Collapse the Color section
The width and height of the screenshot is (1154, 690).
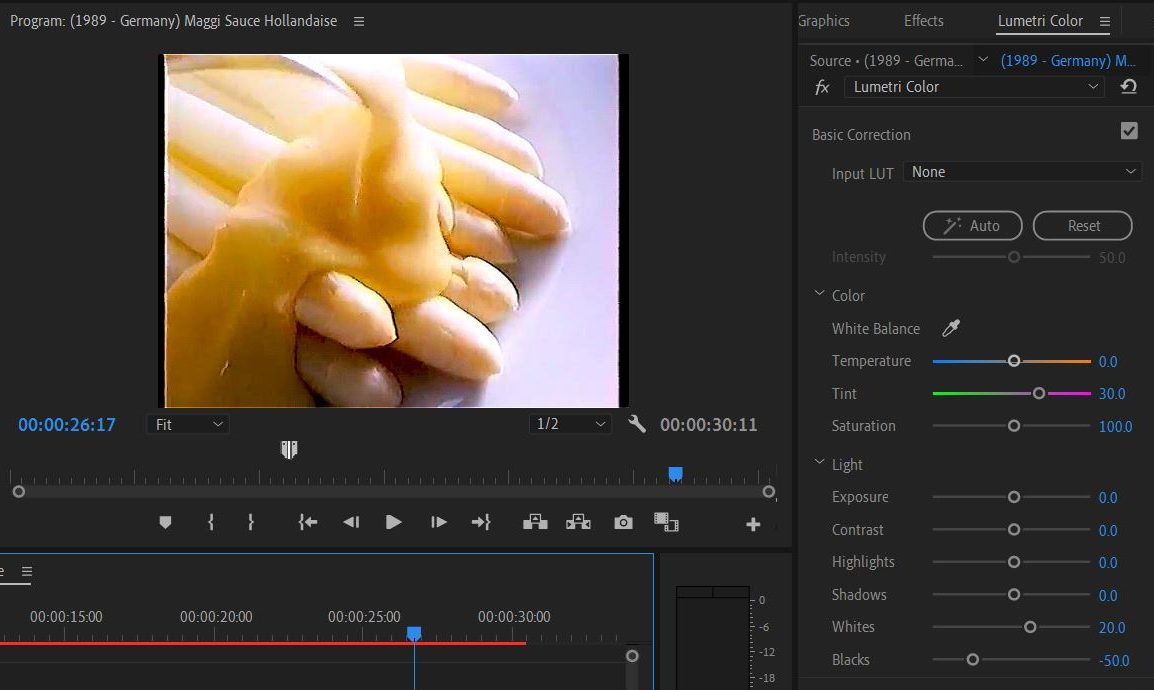819,294
